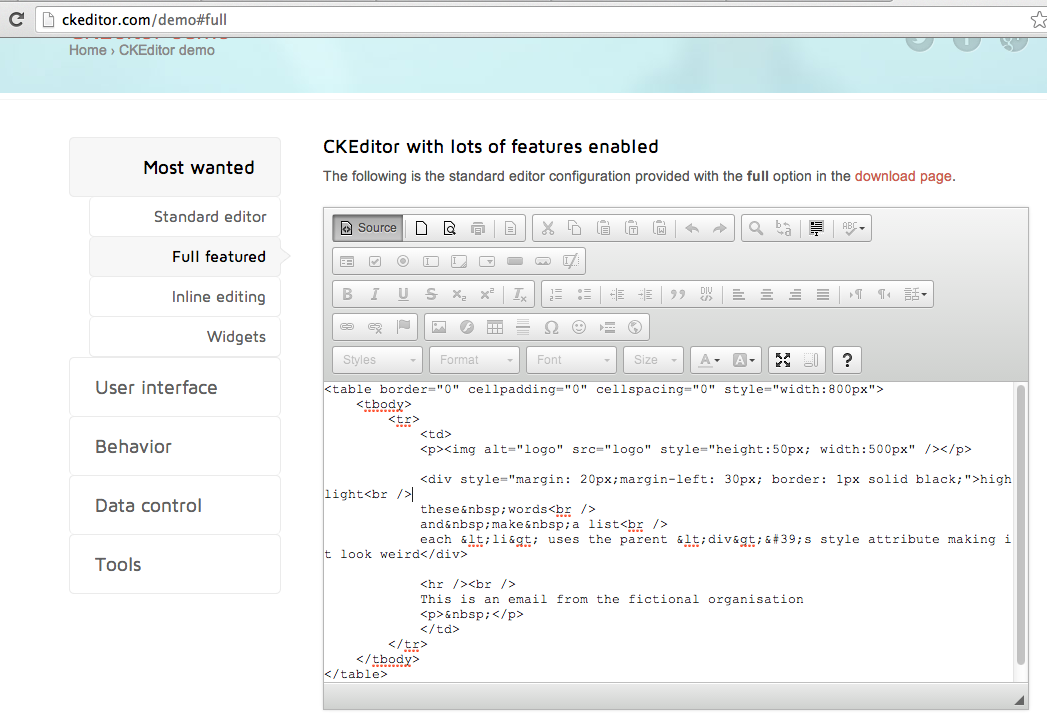Open the About CKEditor question mark

[x=847, y=360]
